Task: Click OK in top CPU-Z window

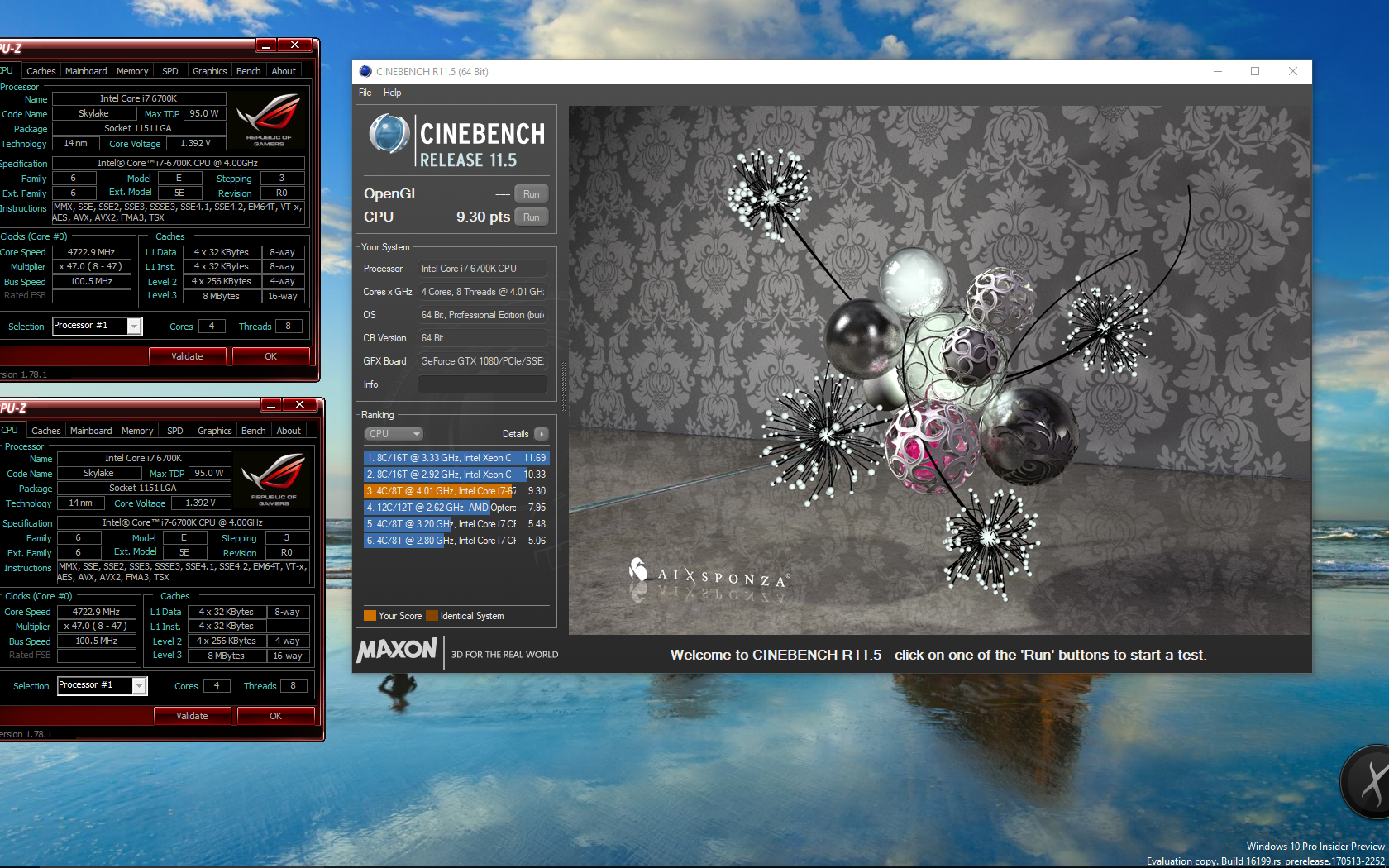Action: click(270, 356)
